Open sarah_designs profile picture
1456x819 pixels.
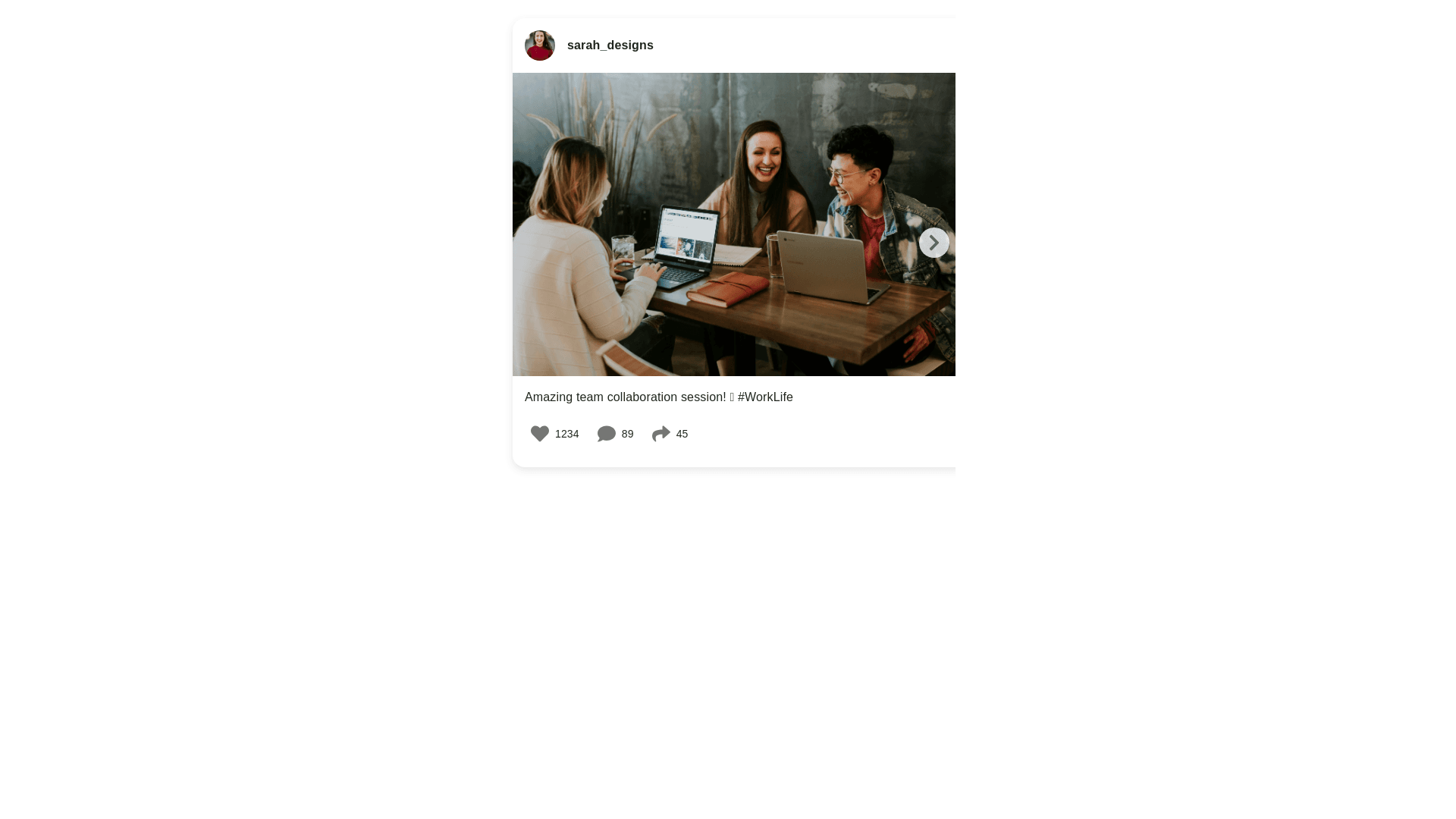[540, 45]
